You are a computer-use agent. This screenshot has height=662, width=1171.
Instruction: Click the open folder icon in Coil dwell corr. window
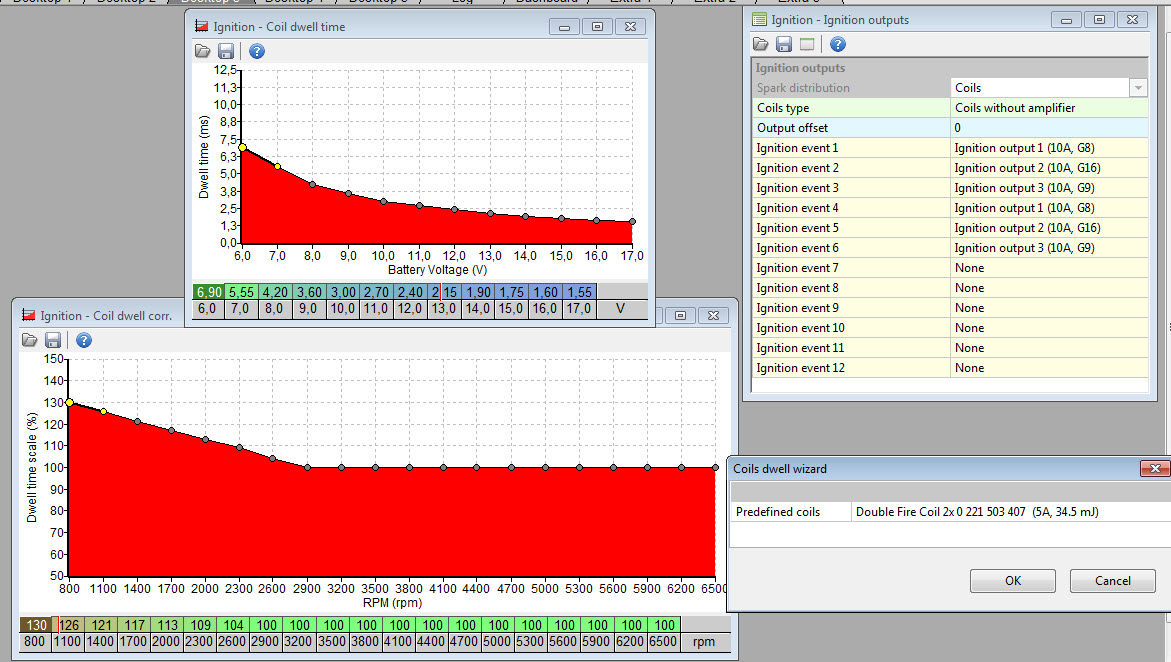click(x=31, y=340)
